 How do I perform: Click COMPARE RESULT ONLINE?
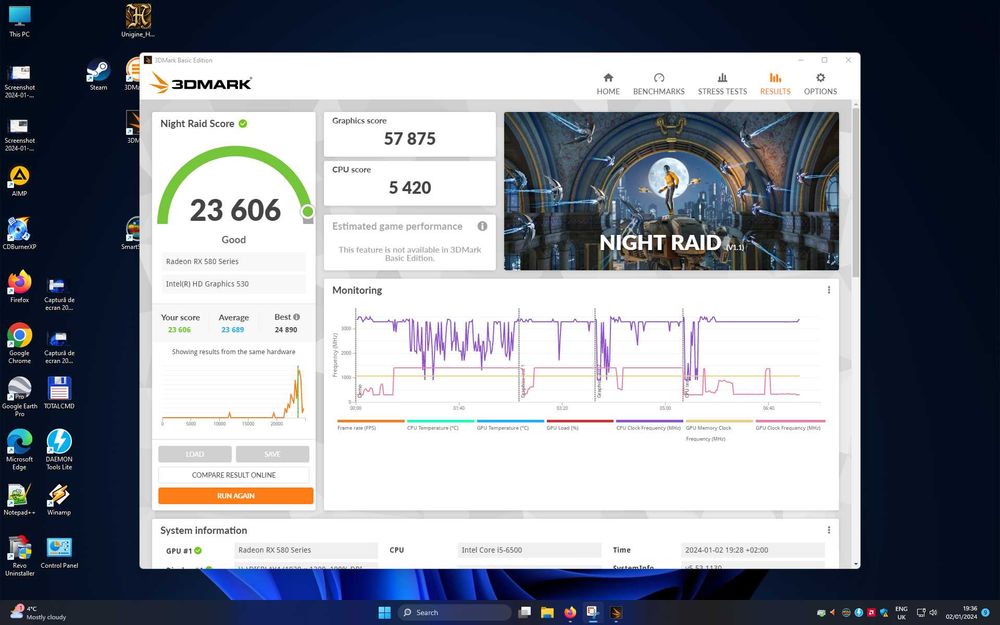[x=233, y=475]
